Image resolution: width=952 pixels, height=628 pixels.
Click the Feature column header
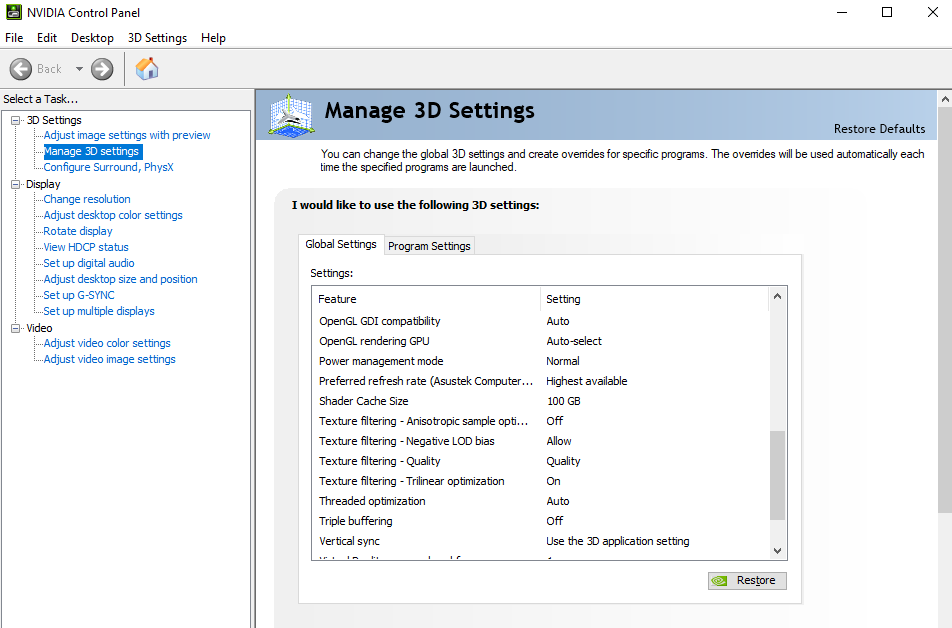tap(426, 299)
